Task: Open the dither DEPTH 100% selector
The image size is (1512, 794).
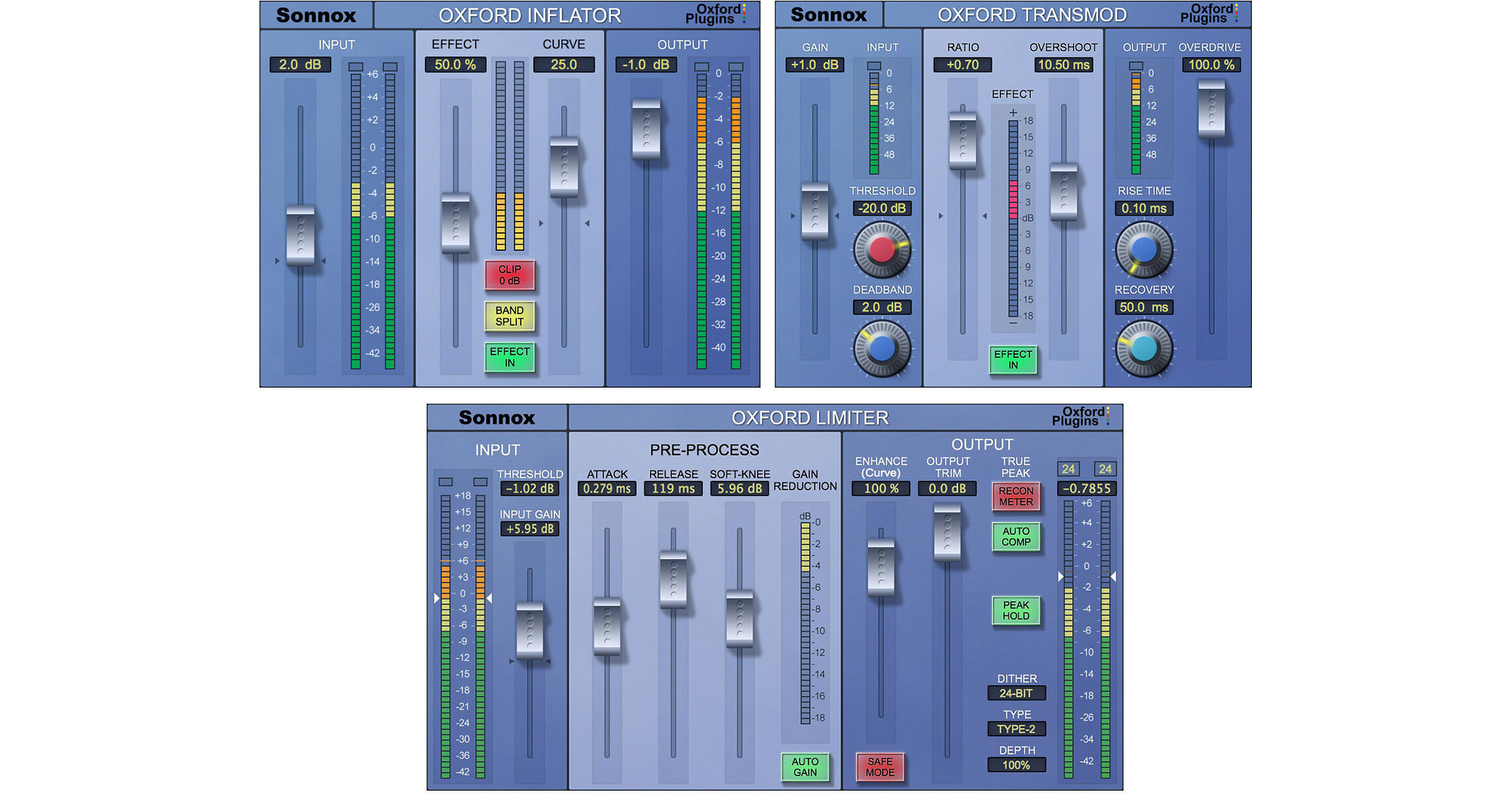Action: click(x=1016, y=765)
